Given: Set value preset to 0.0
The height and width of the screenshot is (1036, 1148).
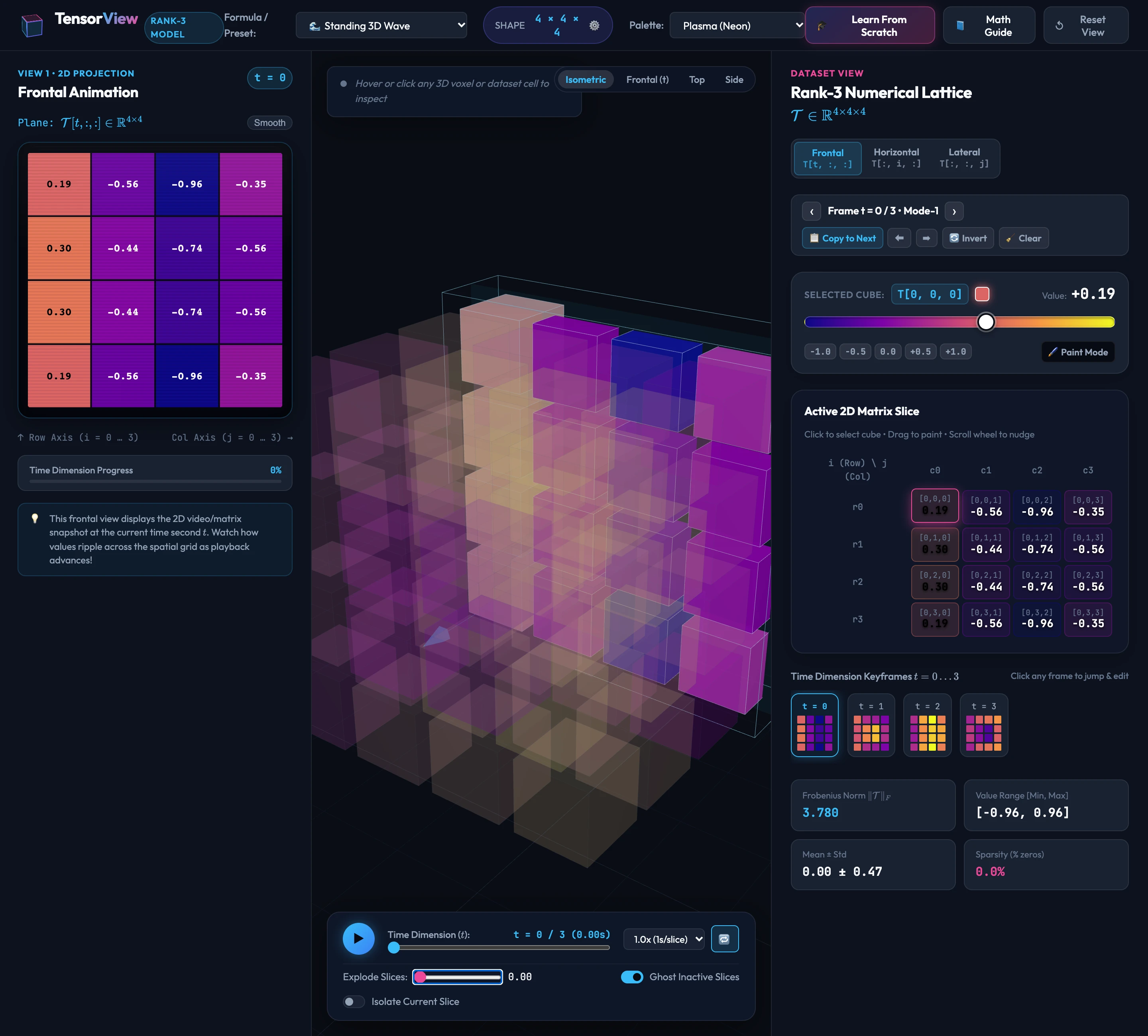Looking at the screenshot, I should (x=887, y=352).
